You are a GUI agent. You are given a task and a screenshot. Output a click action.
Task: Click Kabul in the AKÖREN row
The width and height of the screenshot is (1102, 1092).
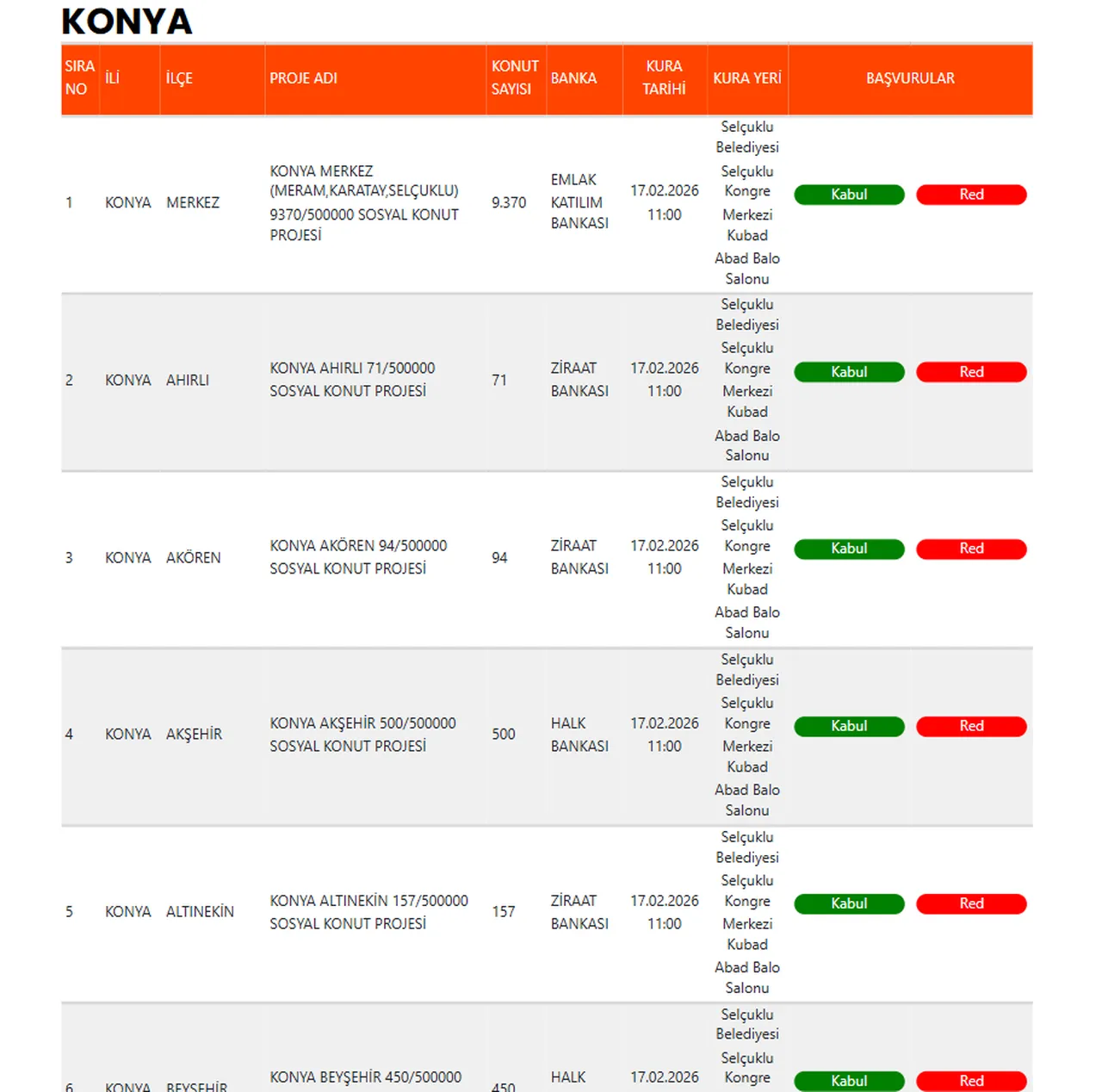848,549
